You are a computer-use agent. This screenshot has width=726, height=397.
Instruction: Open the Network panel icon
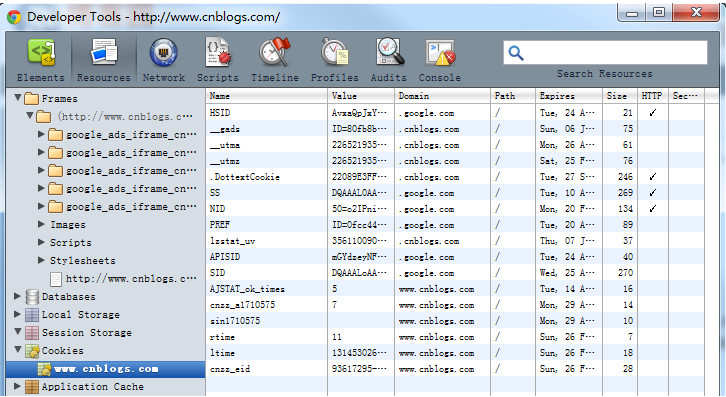coord(163,52)
